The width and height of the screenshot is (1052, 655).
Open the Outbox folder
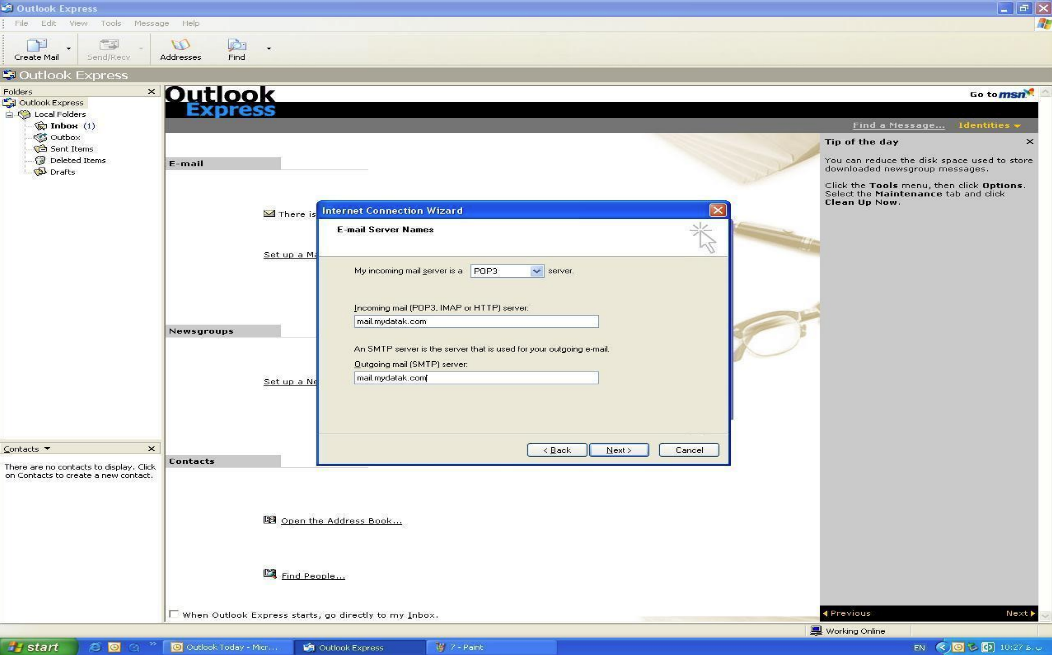click(65, 138)
